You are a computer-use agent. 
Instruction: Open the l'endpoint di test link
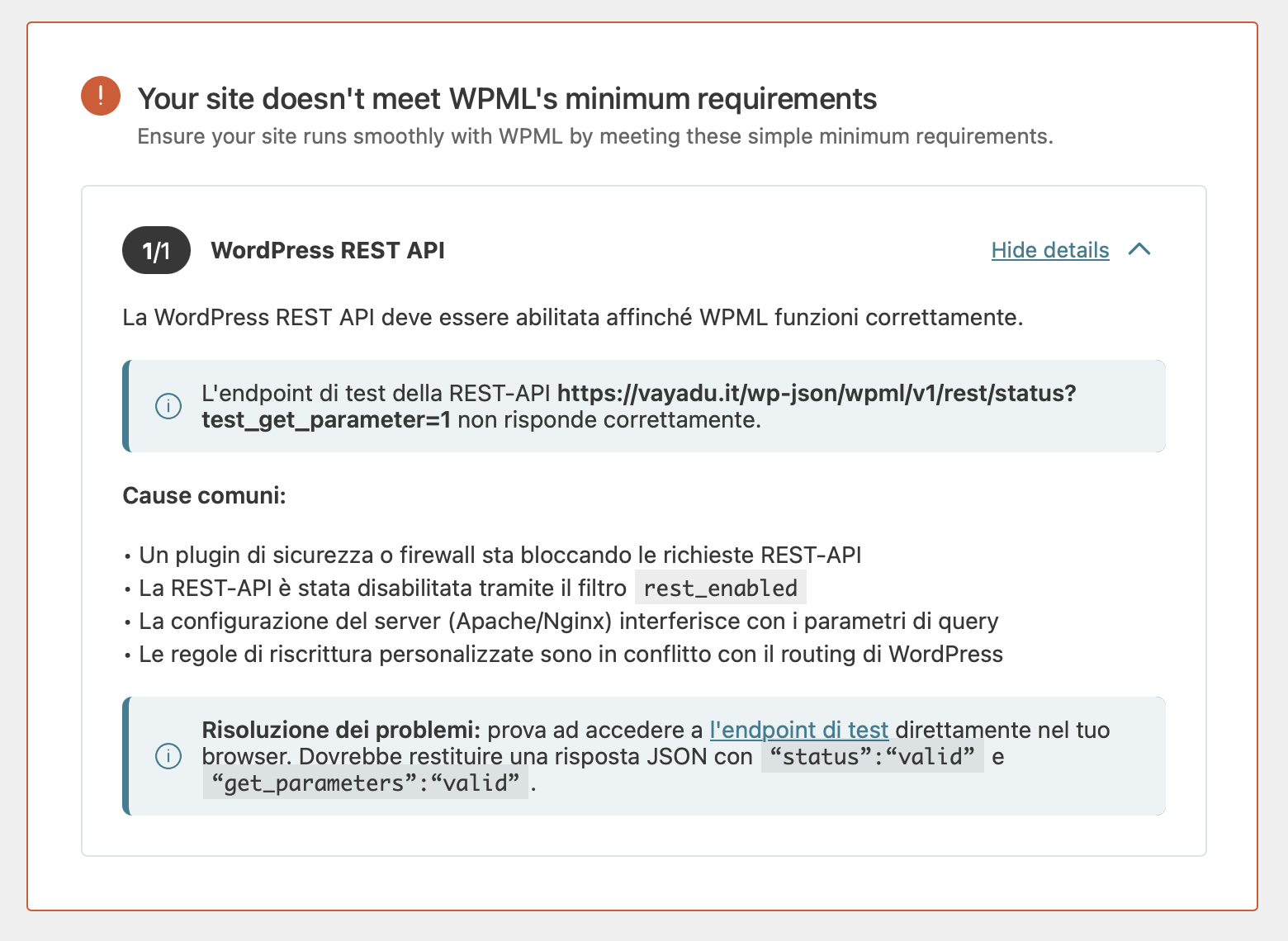coord(798,730)
